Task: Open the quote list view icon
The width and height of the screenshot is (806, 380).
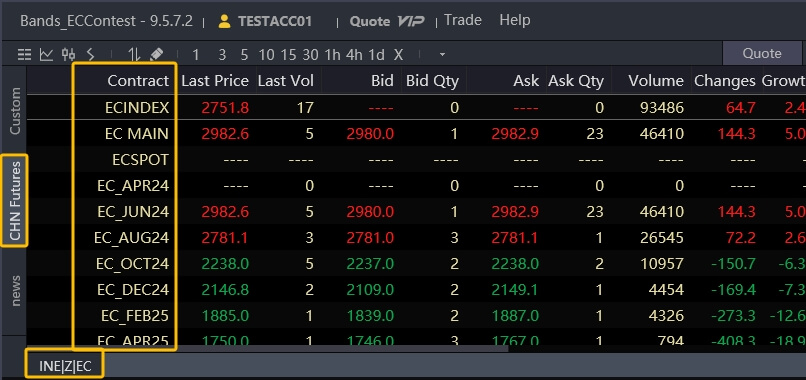Action: [24, 54]
